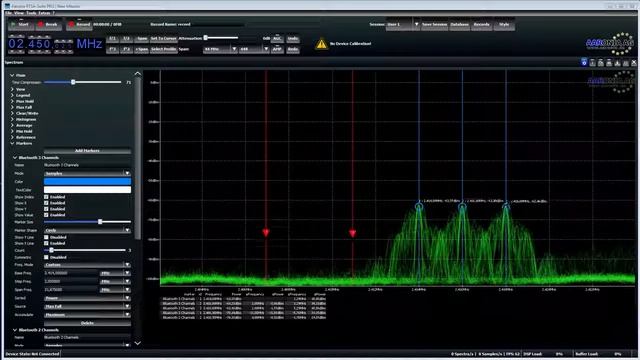The image size is (640, 360).
Task: Click the red Break button
Action: [x=48, y=24]
